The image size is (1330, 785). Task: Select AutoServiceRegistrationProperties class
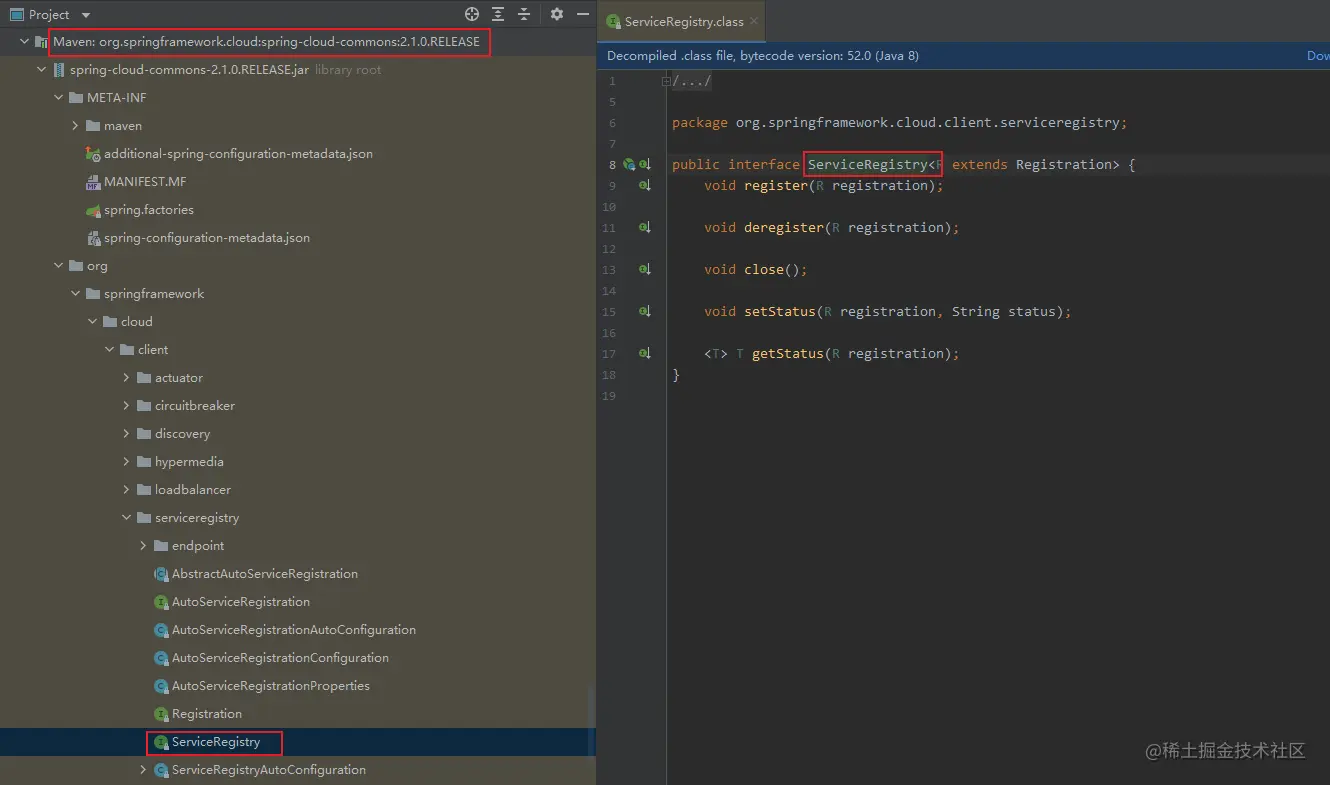271,686
